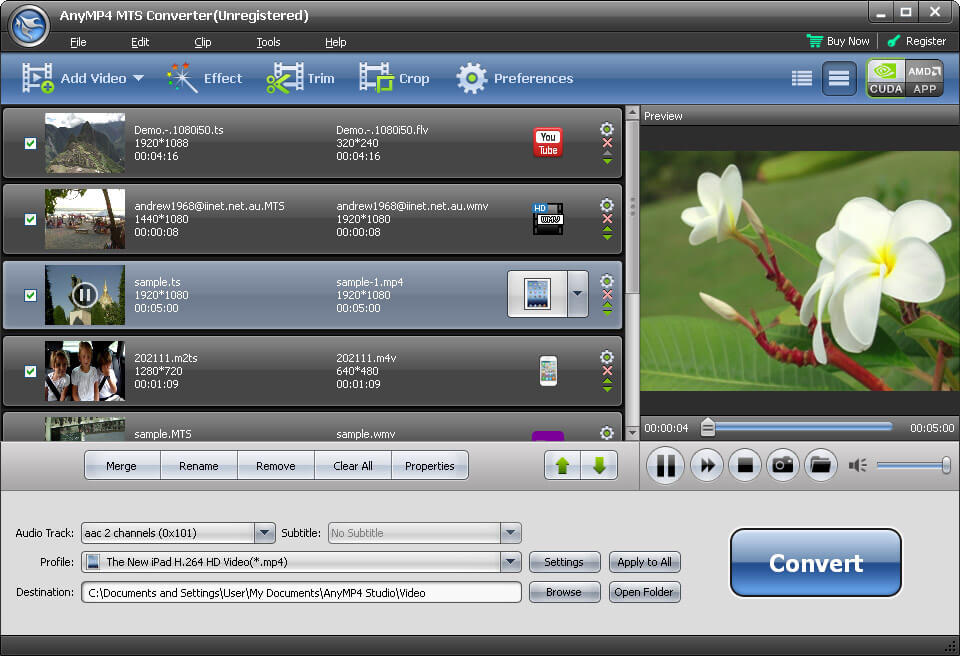
Task: Open settings gear for sample.MTS row
Action: click(x=607, y=432)
